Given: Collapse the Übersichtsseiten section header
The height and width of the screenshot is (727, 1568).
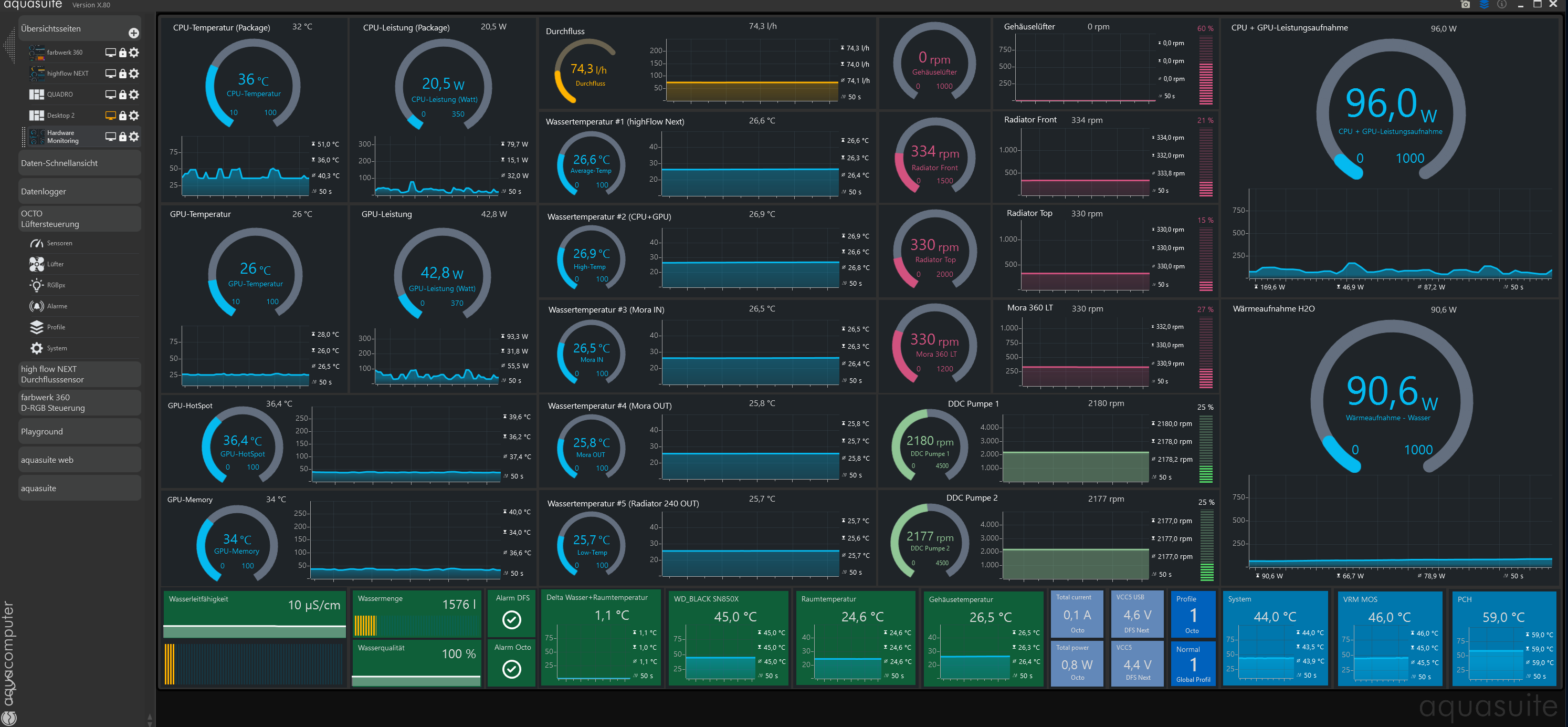Looking at the screenshot, I should [x=50, y=28].
